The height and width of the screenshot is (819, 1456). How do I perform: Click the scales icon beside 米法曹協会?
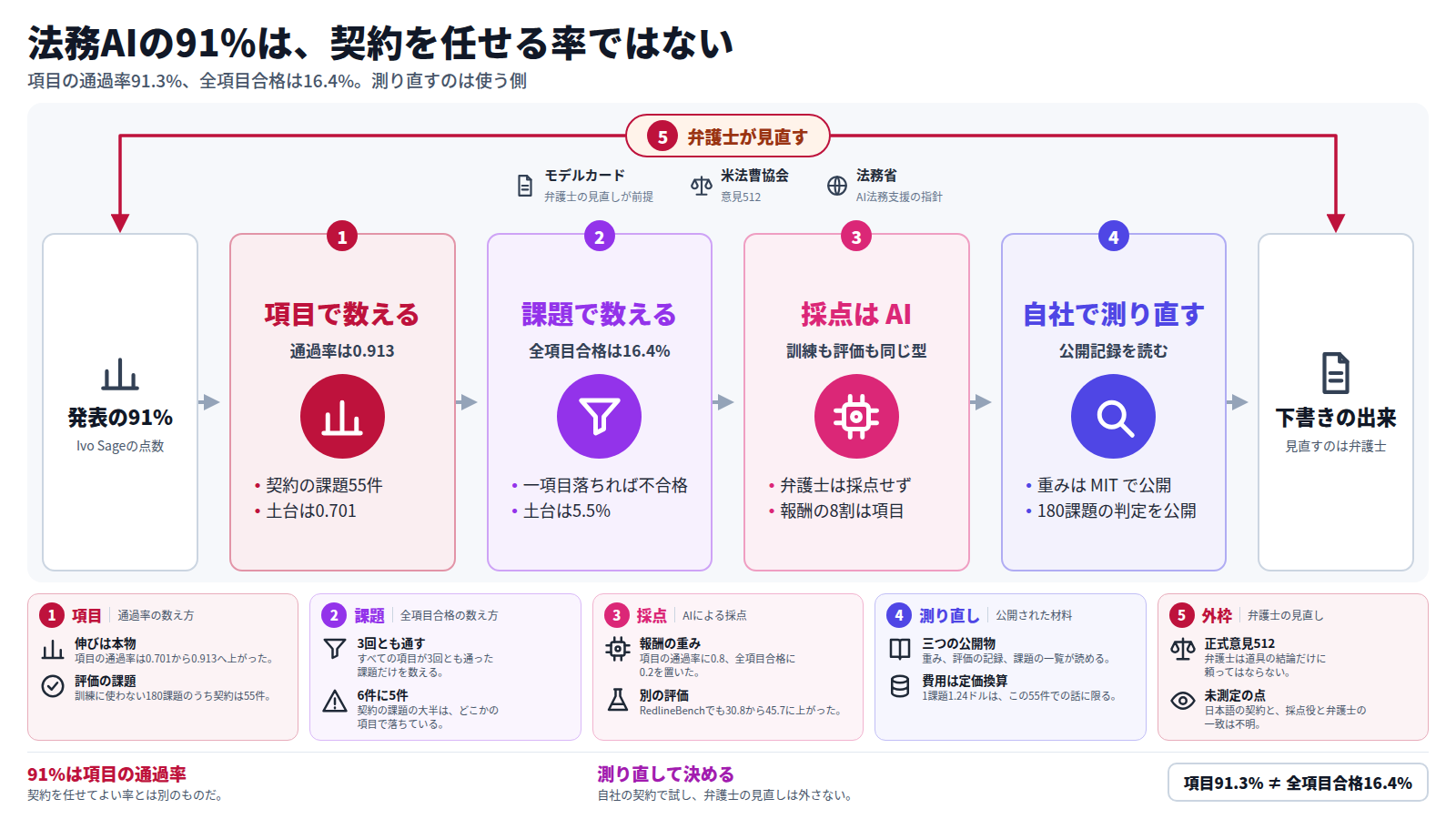tap(702, 186)
